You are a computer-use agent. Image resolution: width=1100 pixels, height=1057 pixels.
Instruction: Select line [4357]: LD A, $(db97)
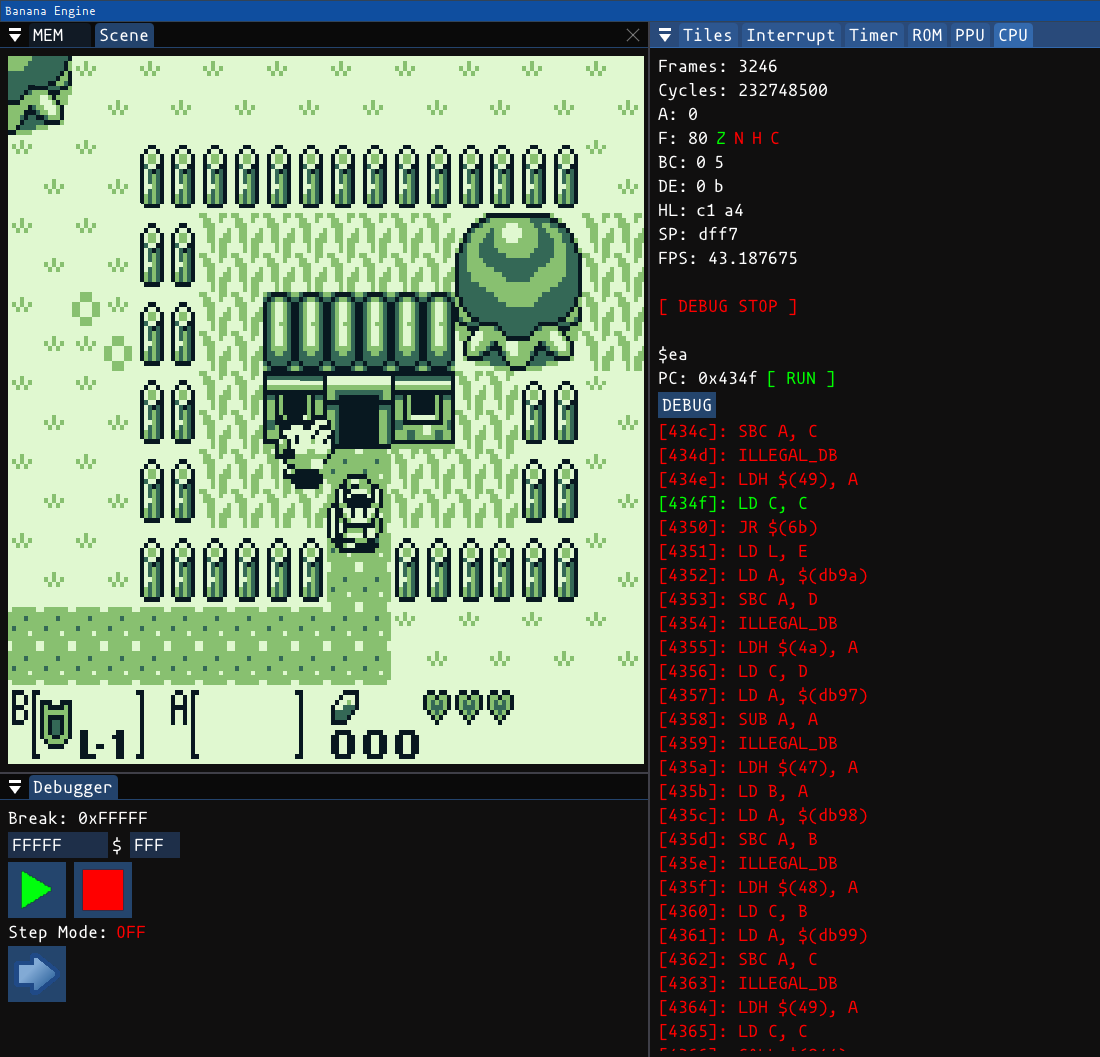click(x=763, y=695)
